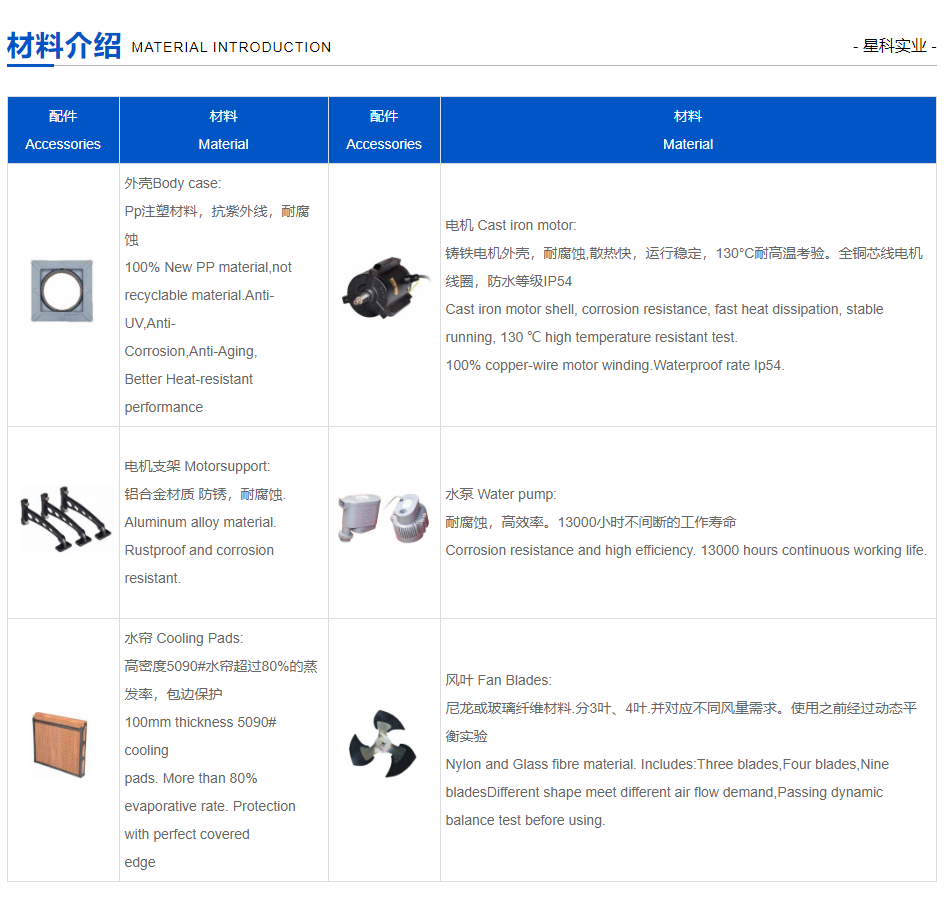
Task: Click 'Corrosion,Anti-Aging,' text line
Action: [191, 351]
